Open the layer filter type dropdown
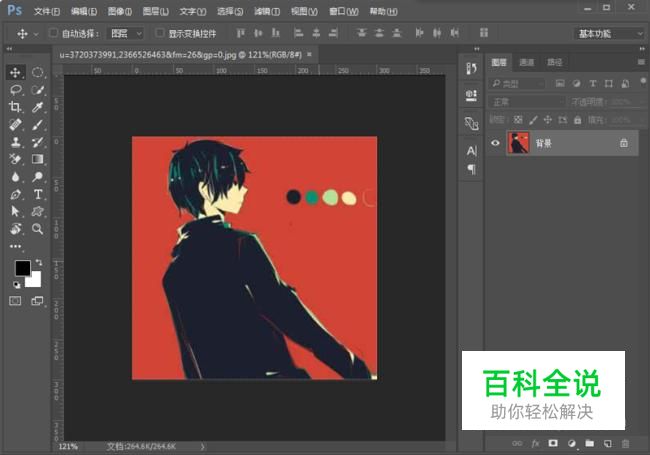This screenshot has width=650, height=455. coord(517,84)
